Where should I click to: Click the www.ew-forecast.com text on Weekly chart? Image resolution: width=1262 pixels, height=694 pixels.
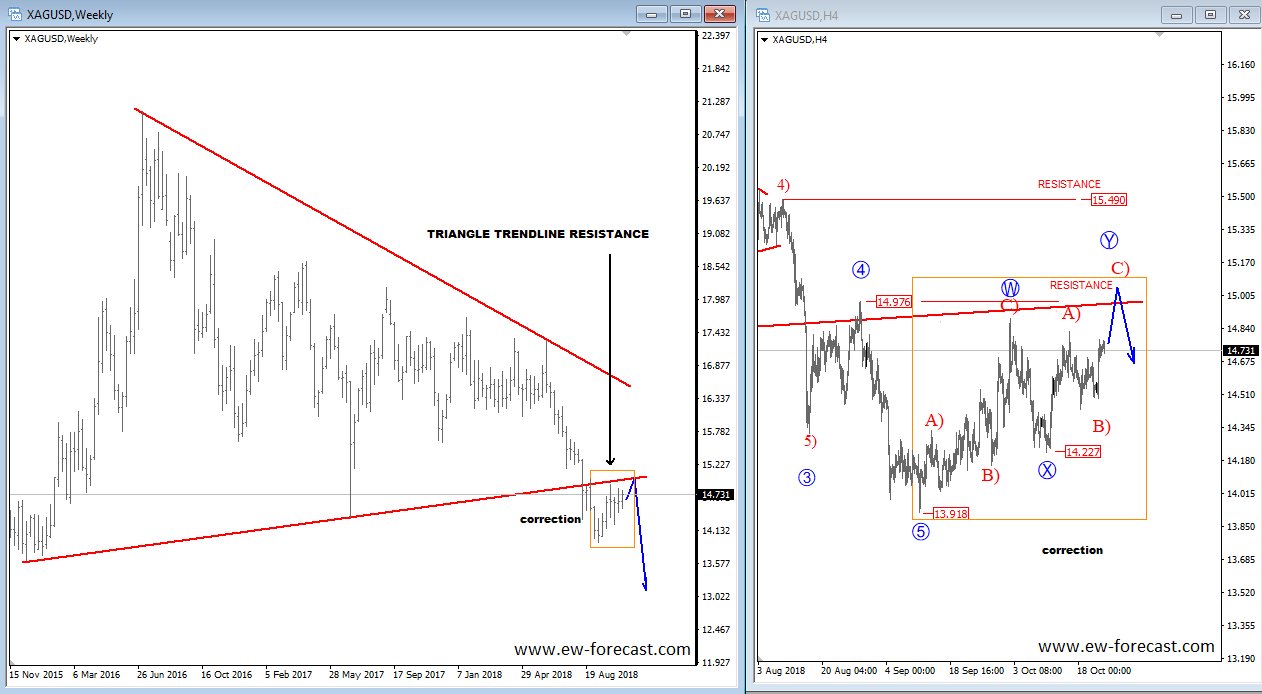point(602,650)
